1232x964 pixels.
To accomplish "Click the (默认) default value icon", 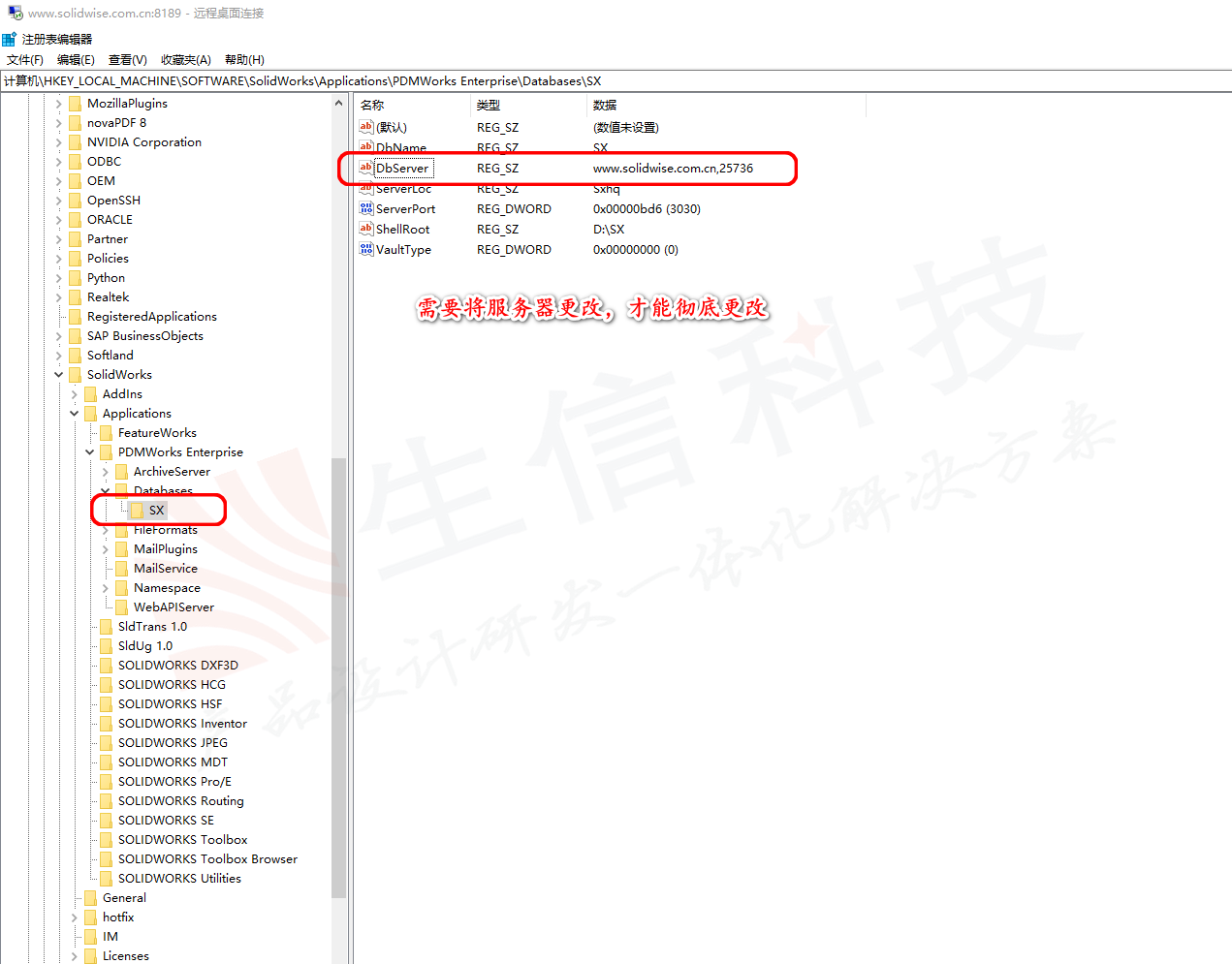I will 365,127.
